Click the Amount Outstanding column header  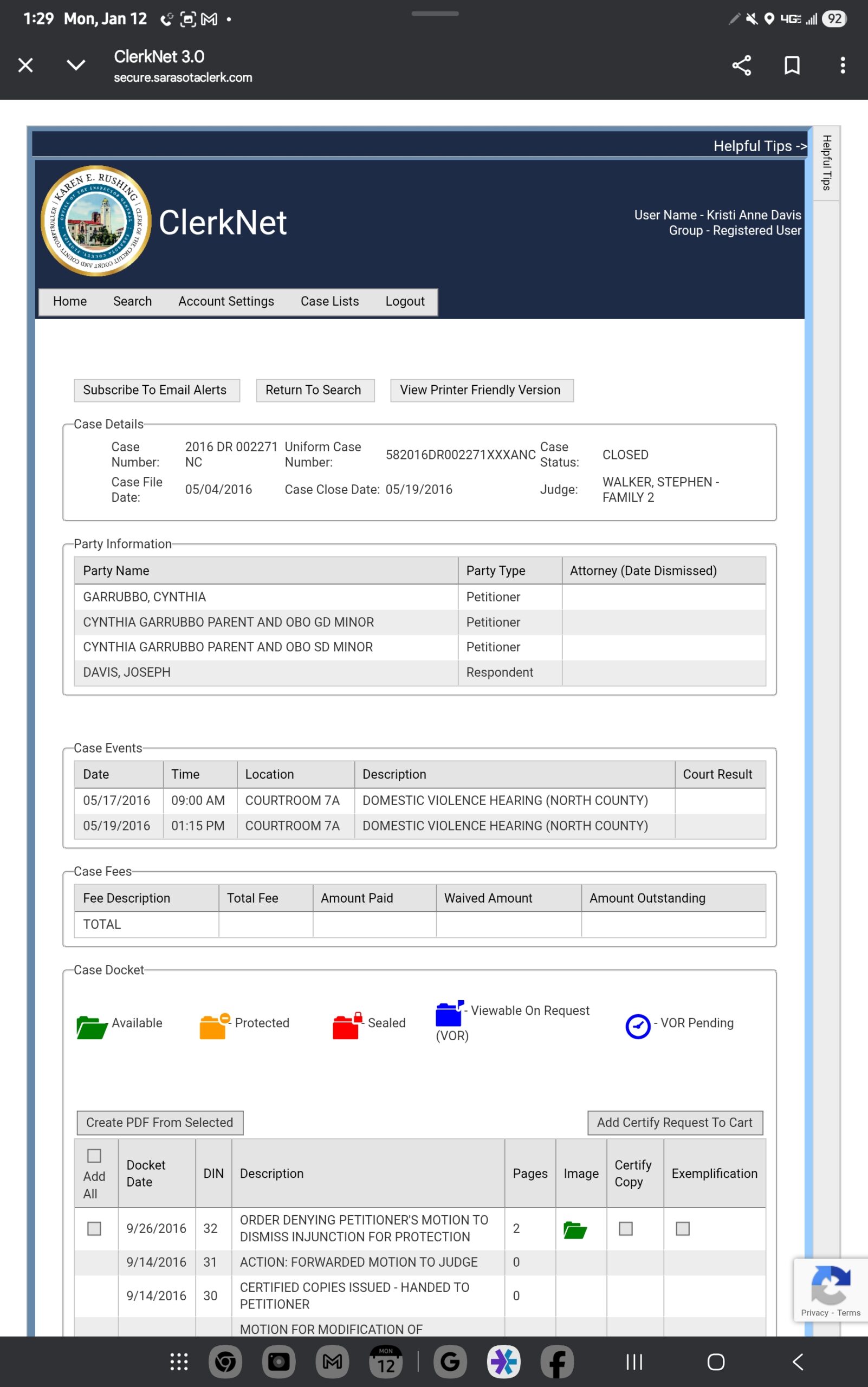[x=673, y=898]
